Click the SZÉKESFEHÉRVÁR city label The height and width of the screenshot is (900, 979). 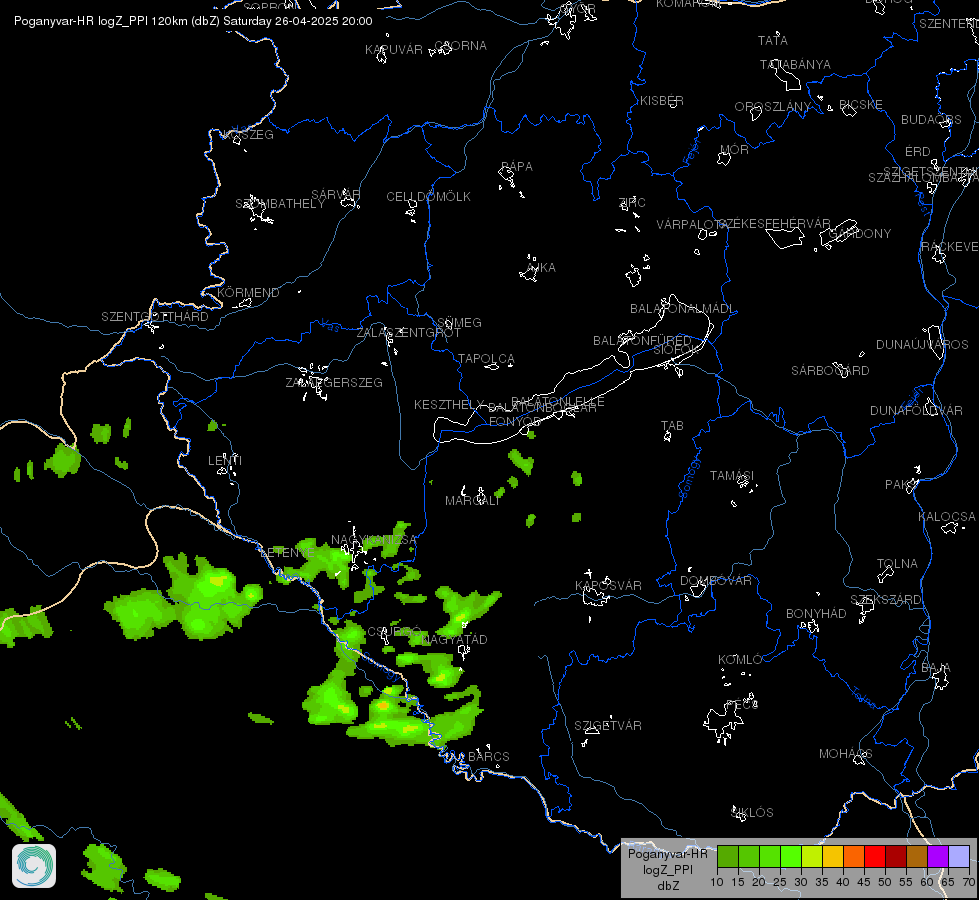click(774, 224)
